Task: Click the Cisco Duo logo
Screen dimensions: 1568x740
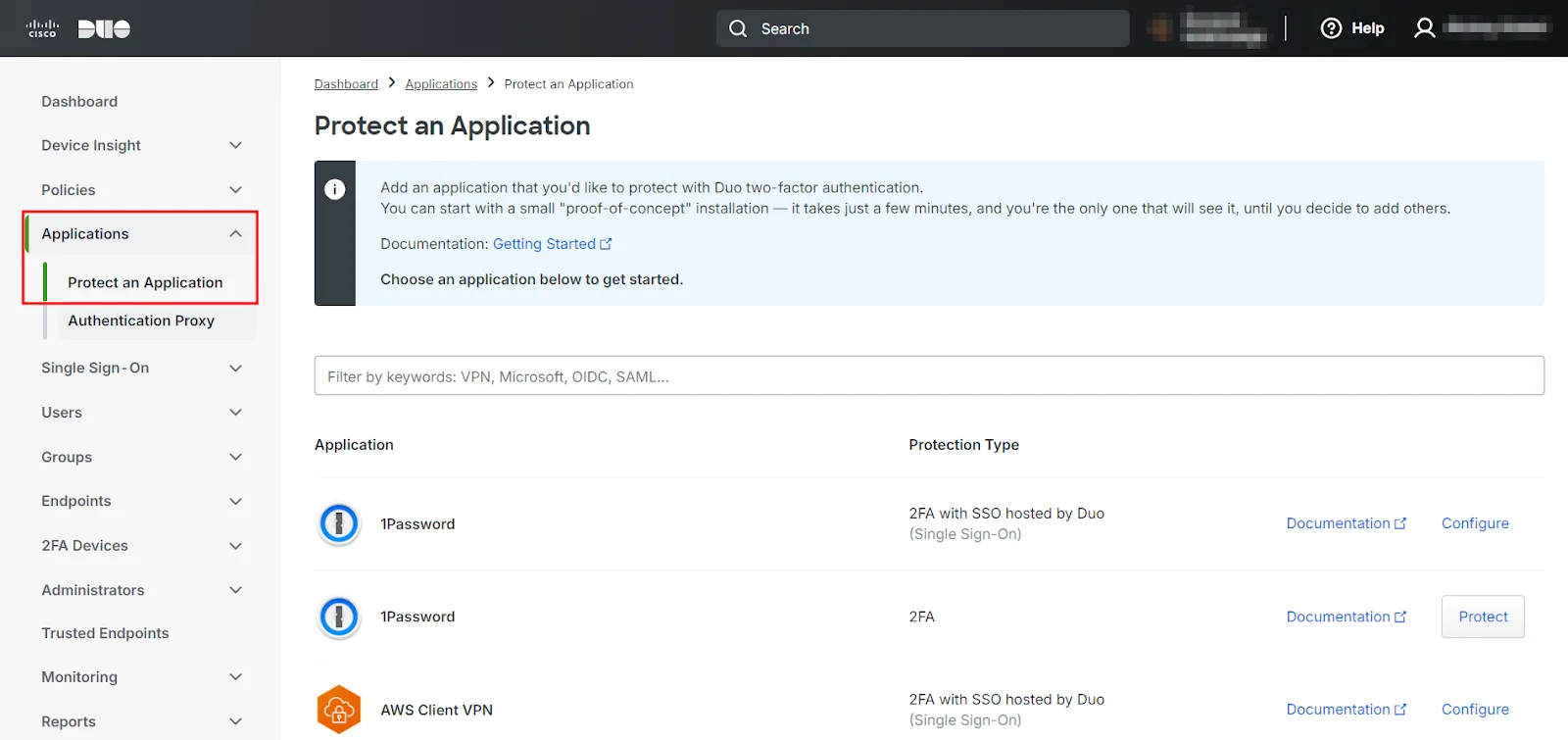Action: pos(78,28)
